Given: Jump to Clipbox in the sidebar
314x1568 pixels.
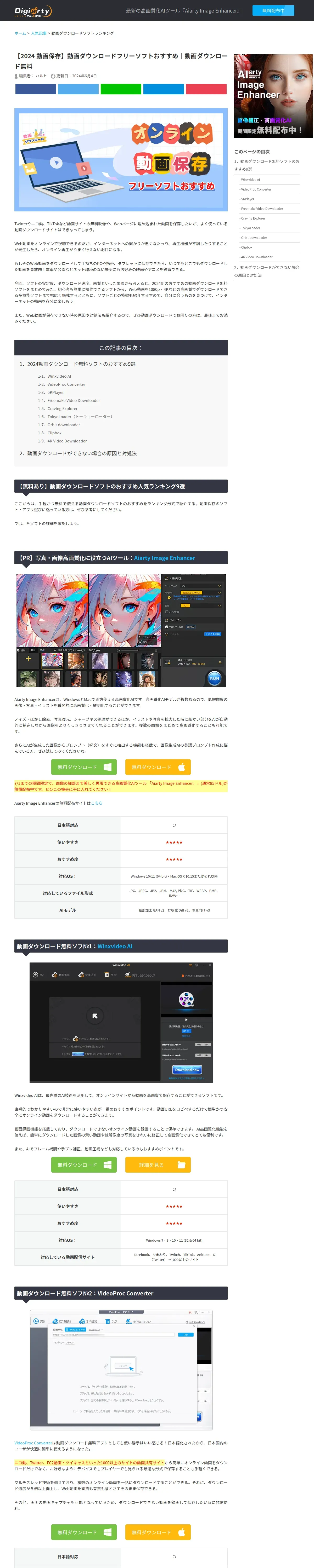Looking at the screenshot, I should tap(246, 248).
